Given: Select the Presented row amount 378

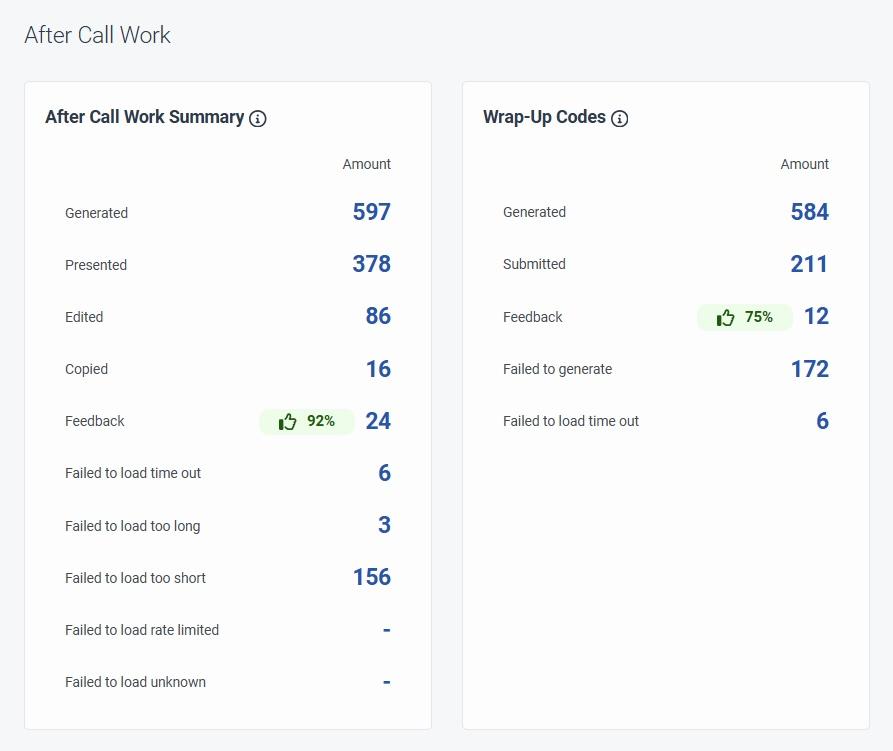Looking at the screenshot, I should (x=374, y=263).
